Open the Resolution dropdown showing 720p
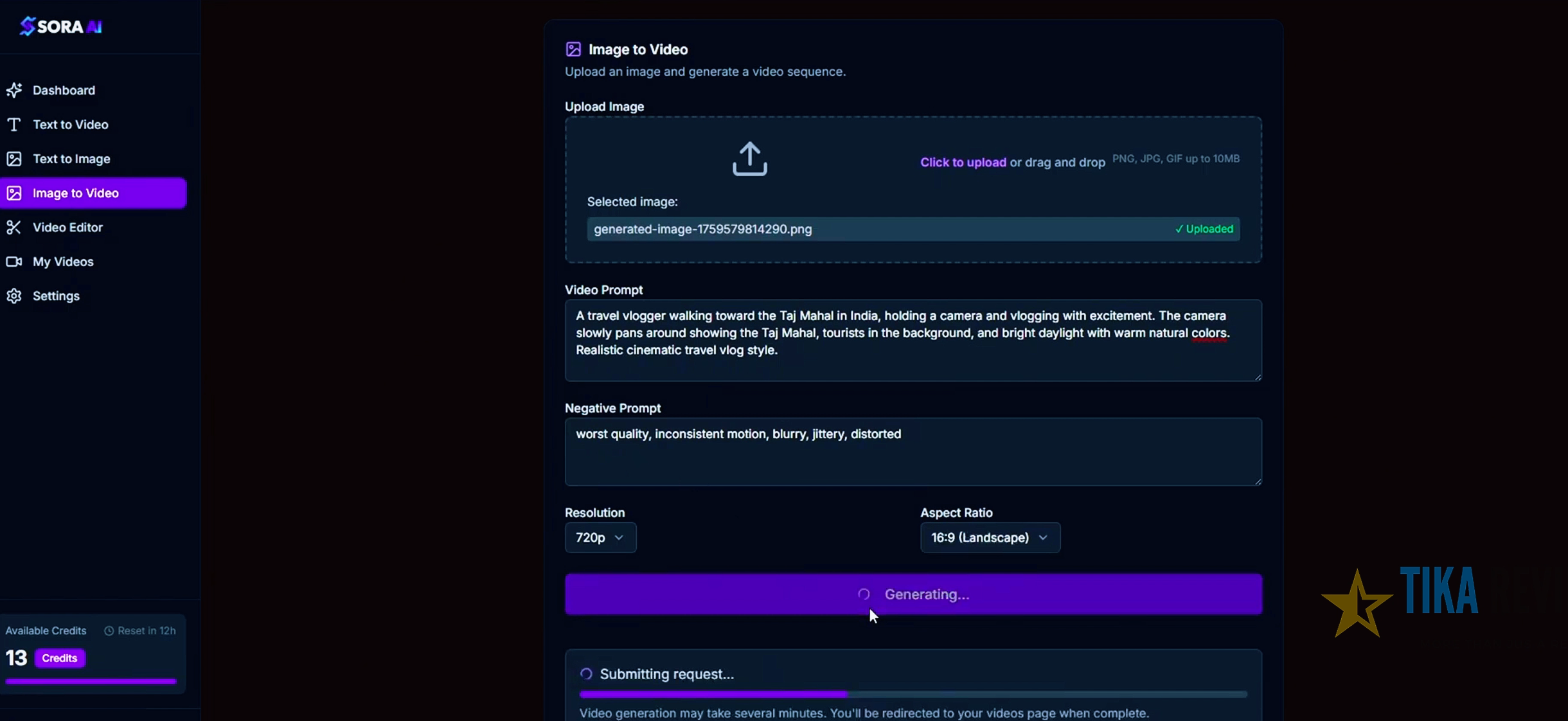The width and height of the screenshot is (1568, 721). [x=600, y=538]
